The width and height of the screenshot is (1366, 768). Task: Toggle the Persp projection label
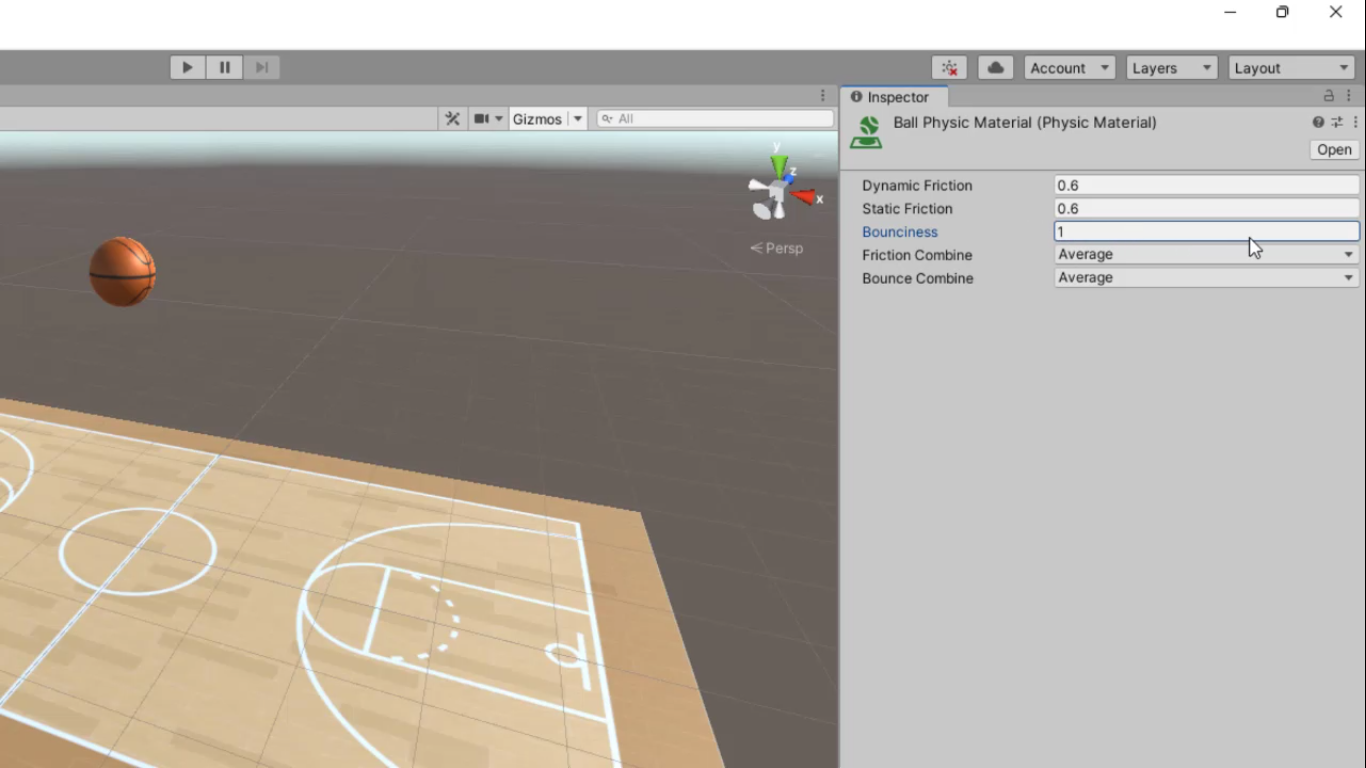click(x=777, y=248)
